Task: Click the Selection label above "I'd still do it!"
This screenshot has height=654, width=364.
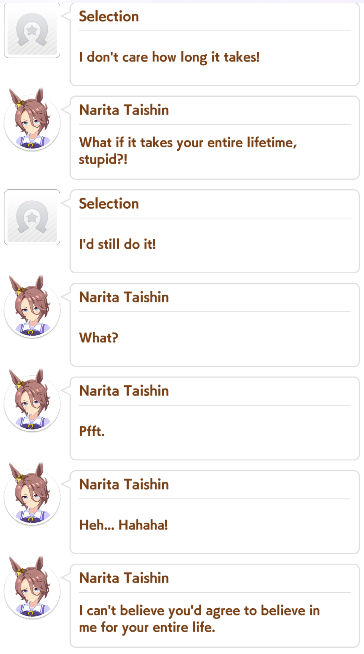Action: tap(109, 204)
